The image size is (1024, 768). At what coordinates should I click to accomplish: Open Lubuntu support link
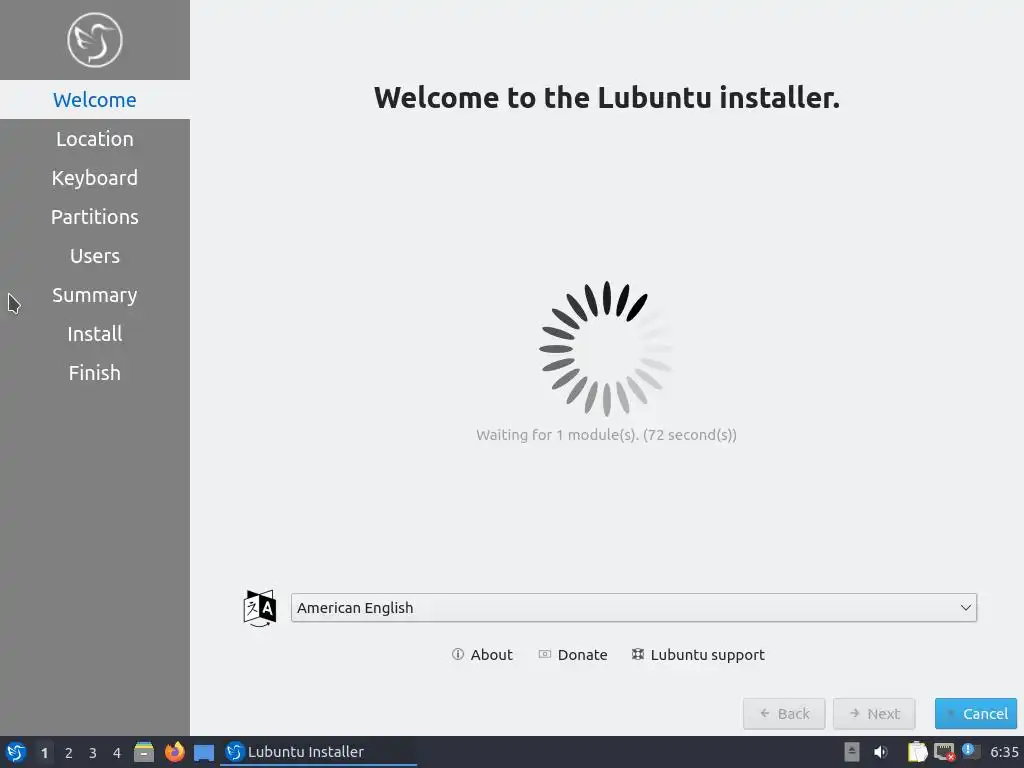[x=698, y=654]
